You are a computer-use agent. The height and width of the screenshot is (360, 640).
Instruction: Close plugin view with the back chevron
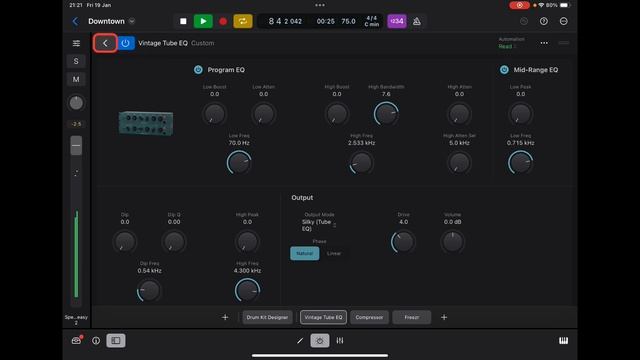pyautogui.click(x=105, y=43)
